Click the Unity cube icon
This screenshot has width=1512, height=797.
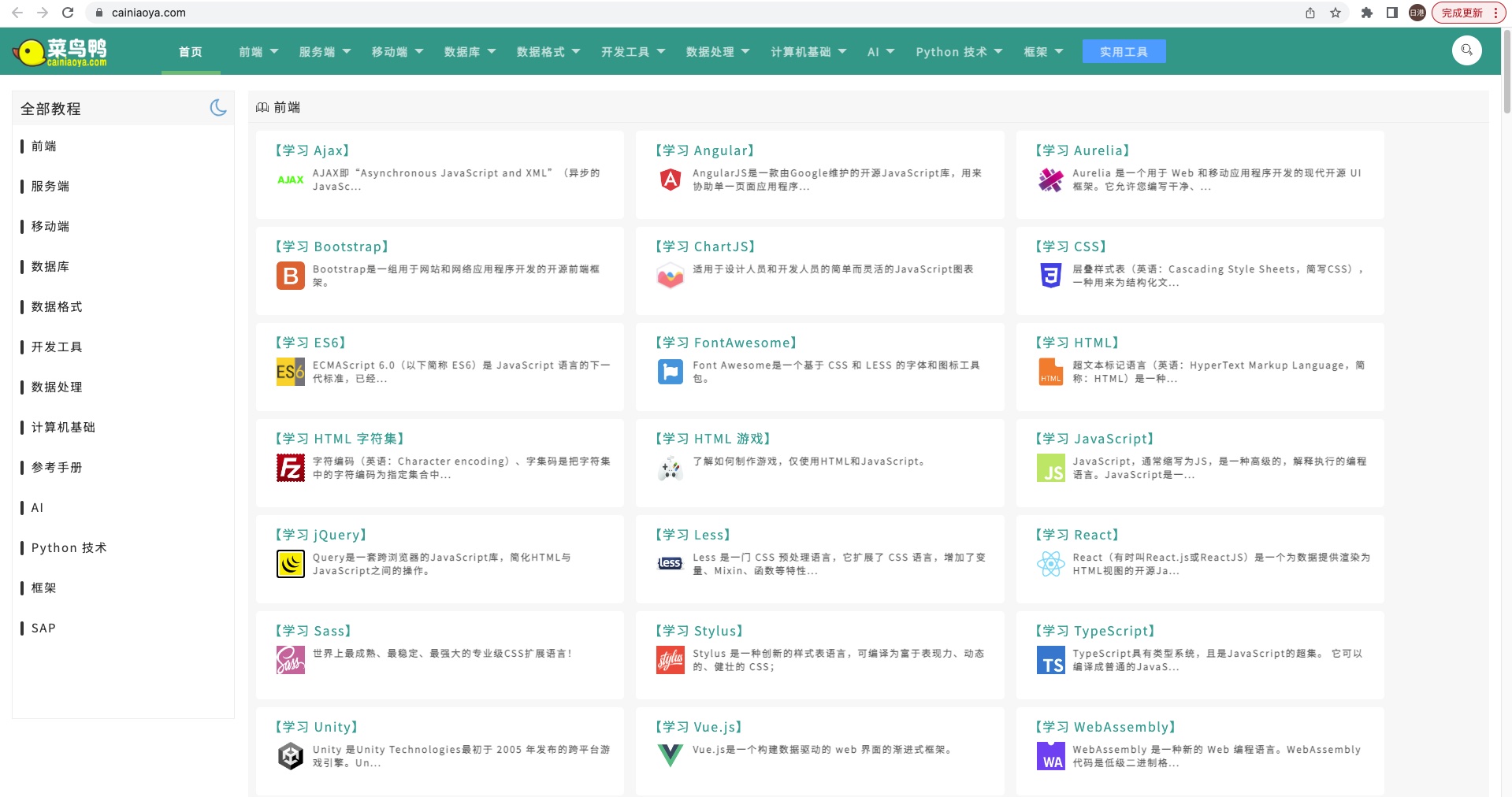[x=291, y=756]
